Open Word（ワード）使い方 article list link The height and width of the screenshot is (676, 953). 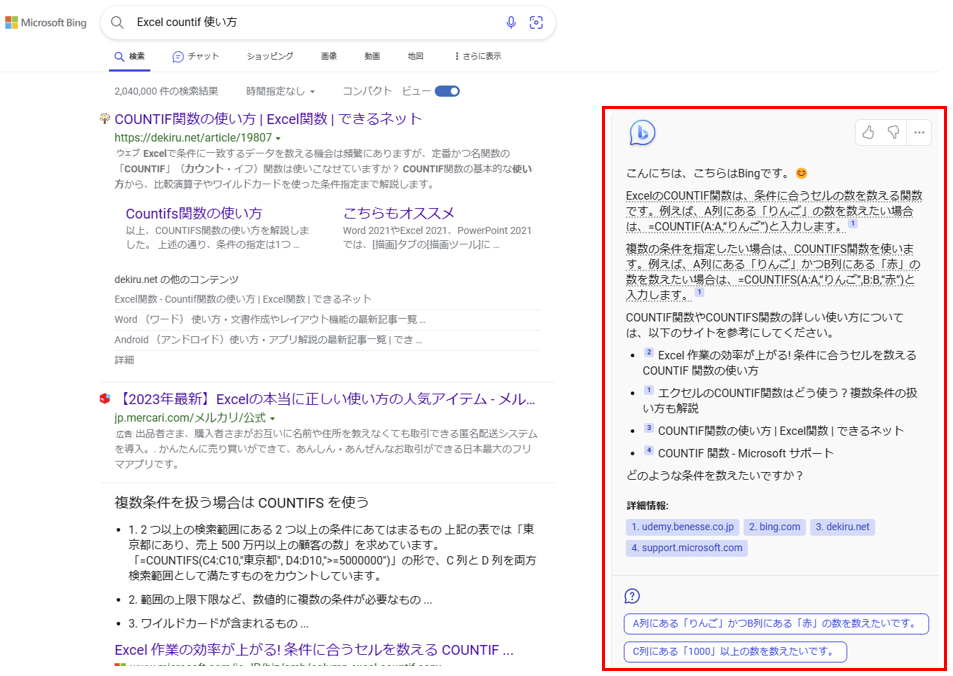pyautogui.click(x=270, y=320)
